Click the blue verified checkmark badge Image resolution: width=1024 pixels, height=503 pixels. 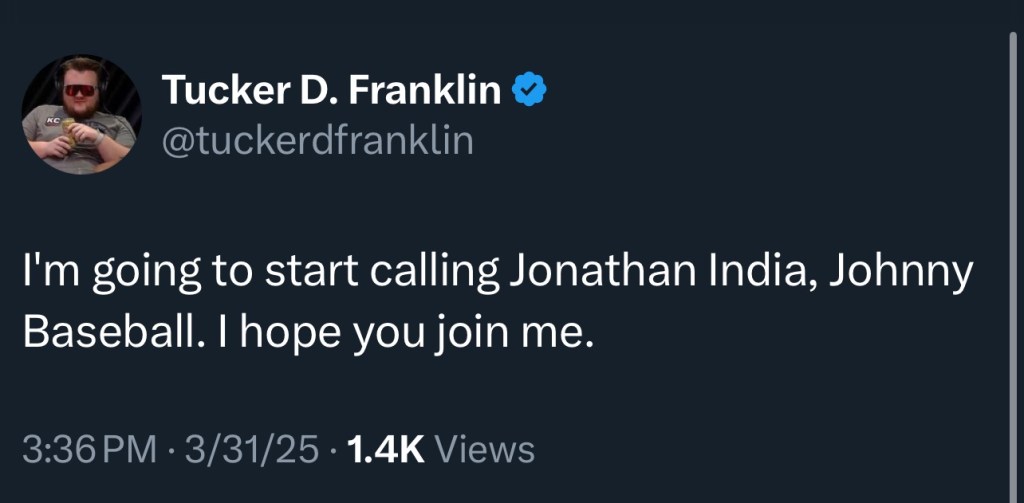pos(530,92)
